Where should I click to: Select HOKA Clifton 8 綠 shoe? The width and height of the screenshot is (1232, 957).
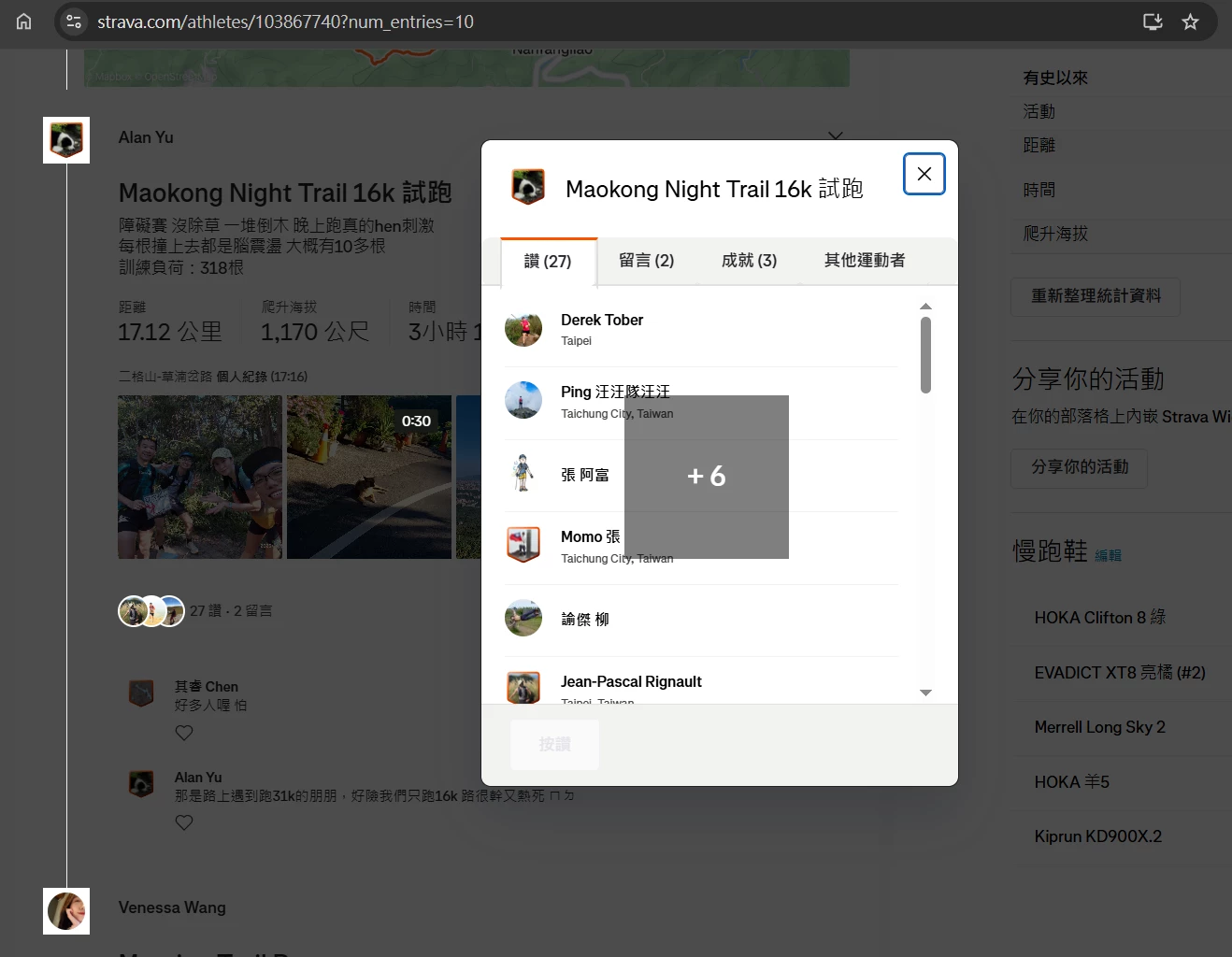(x=1100, y=618)
